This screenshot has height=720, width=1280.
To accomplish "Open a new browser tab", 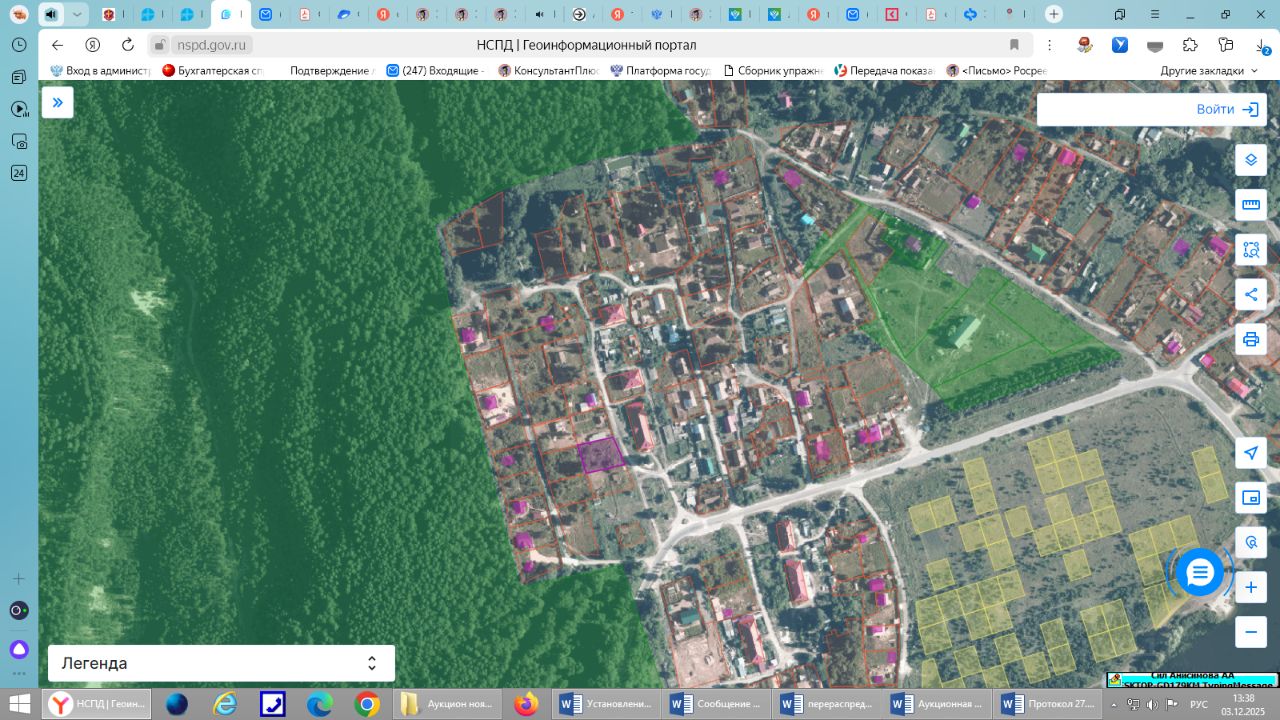I will point(1053,14).
